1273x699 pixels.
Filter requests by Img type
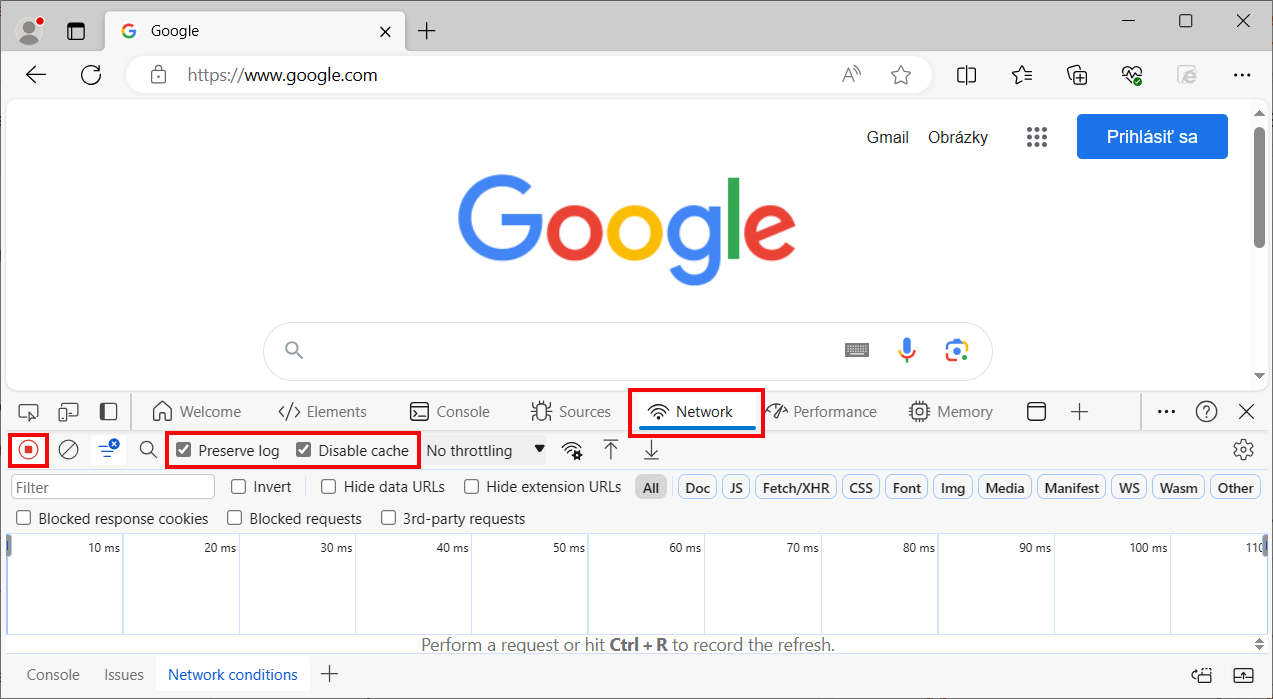953,487
